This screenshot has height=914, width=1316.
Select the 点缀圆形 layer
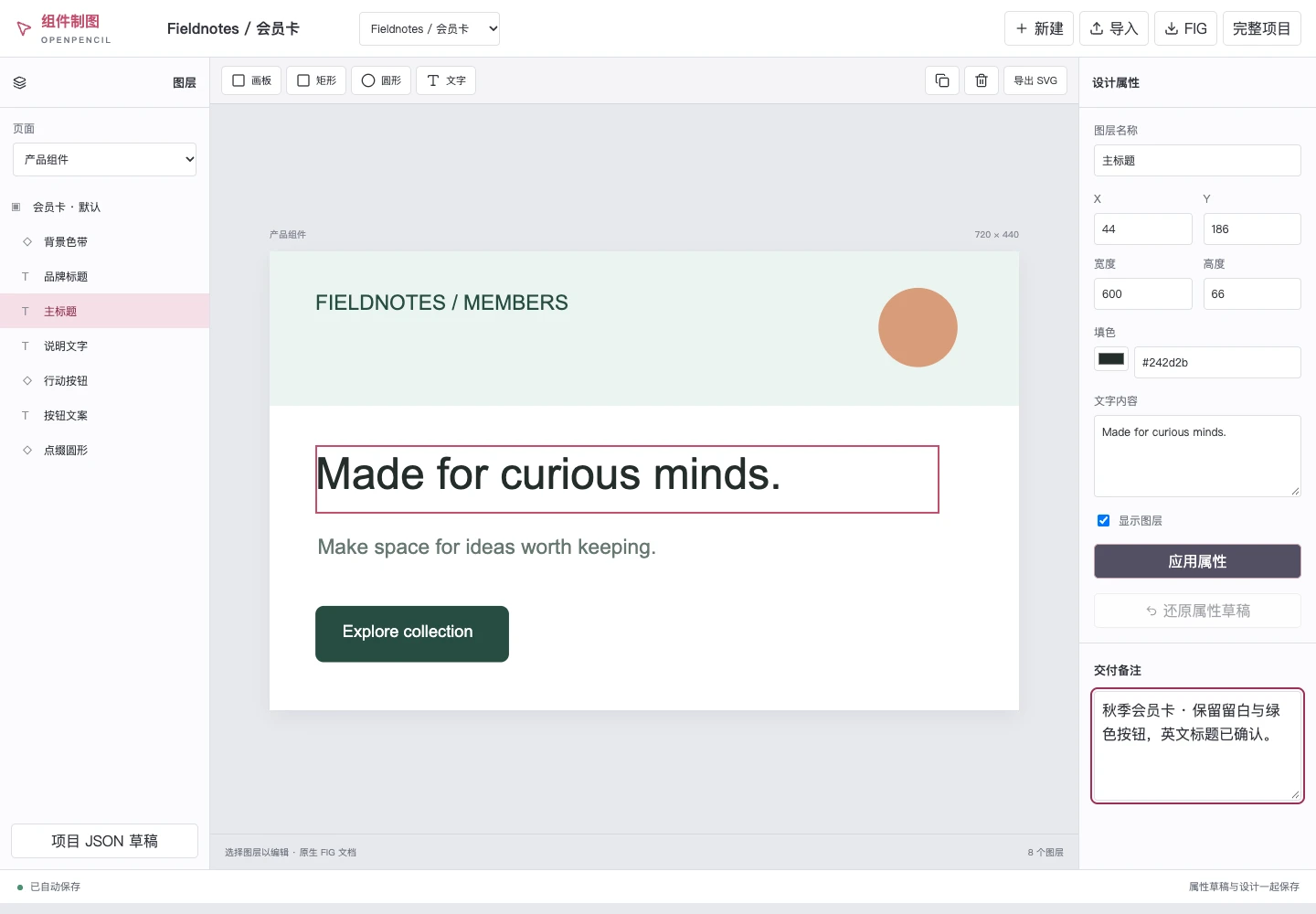tap(104, 450)
